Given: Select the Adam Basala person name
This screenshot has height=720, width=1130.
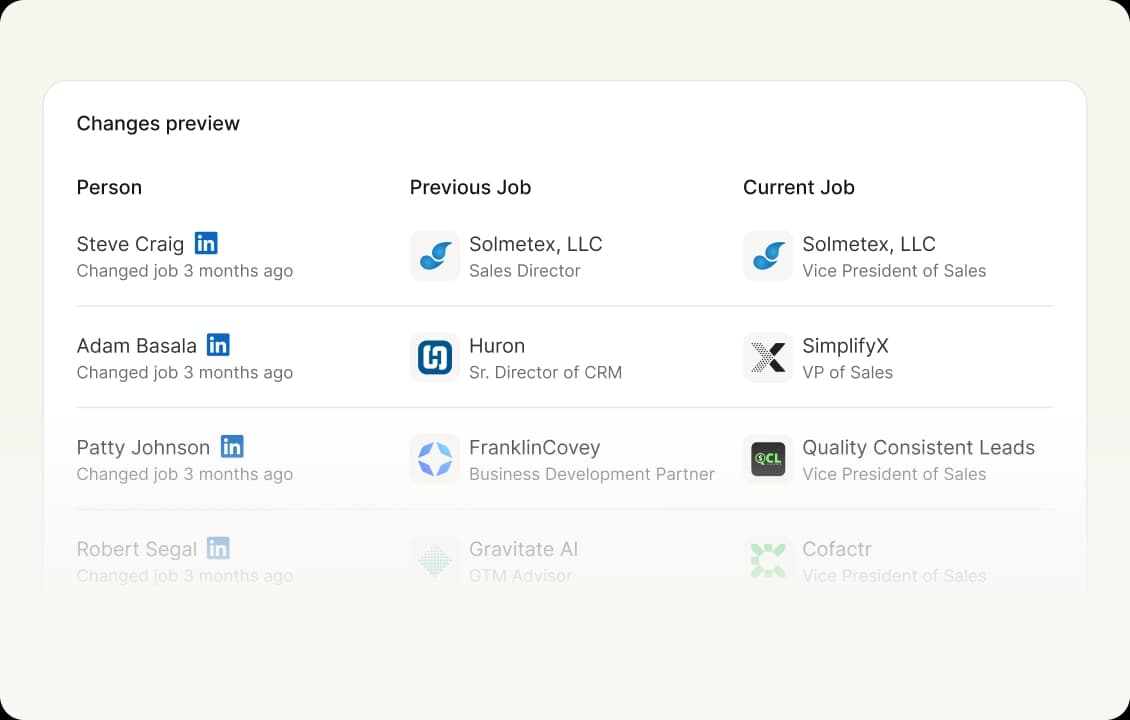Looking at the screenshot, I should tap(136, 346).
